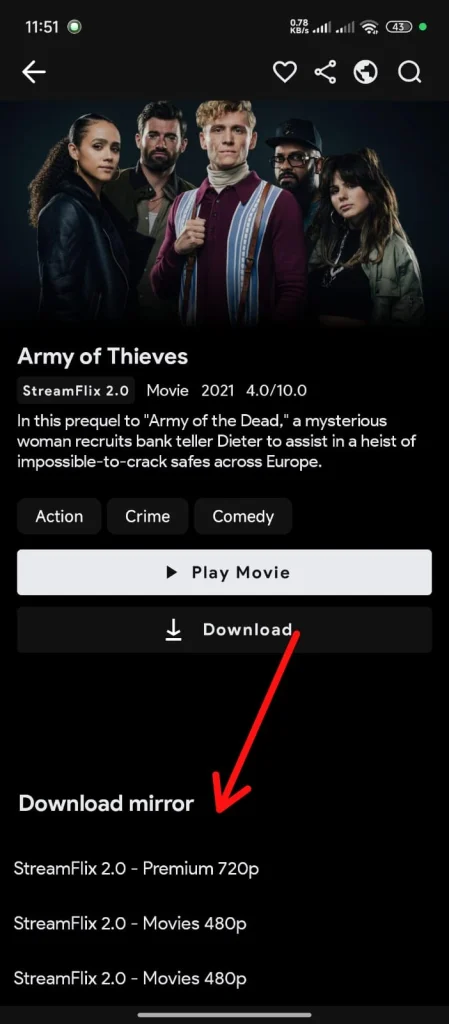449x1024 pixels.
Task: Tap the battery indicator in status bar
Action: [x=399, y=27]
